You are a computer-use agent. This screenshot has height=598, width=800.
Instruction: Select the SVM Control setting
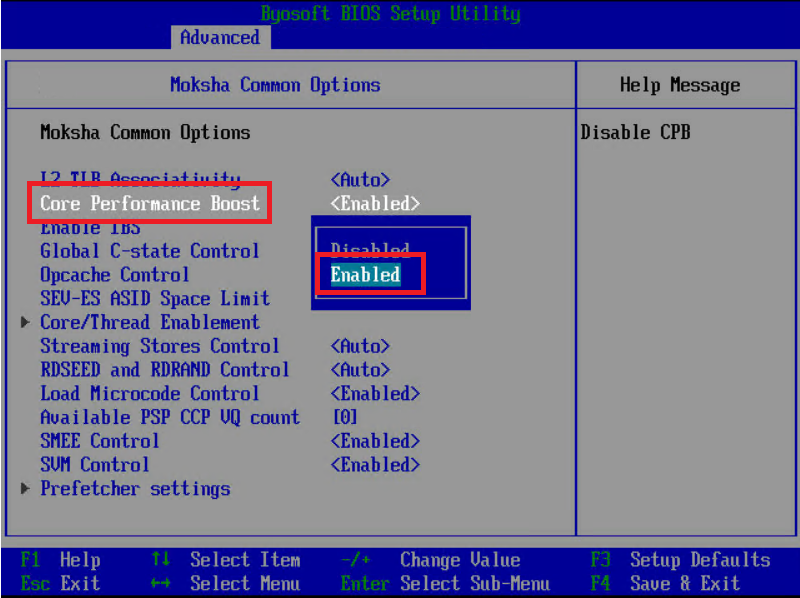click(94, 465)
